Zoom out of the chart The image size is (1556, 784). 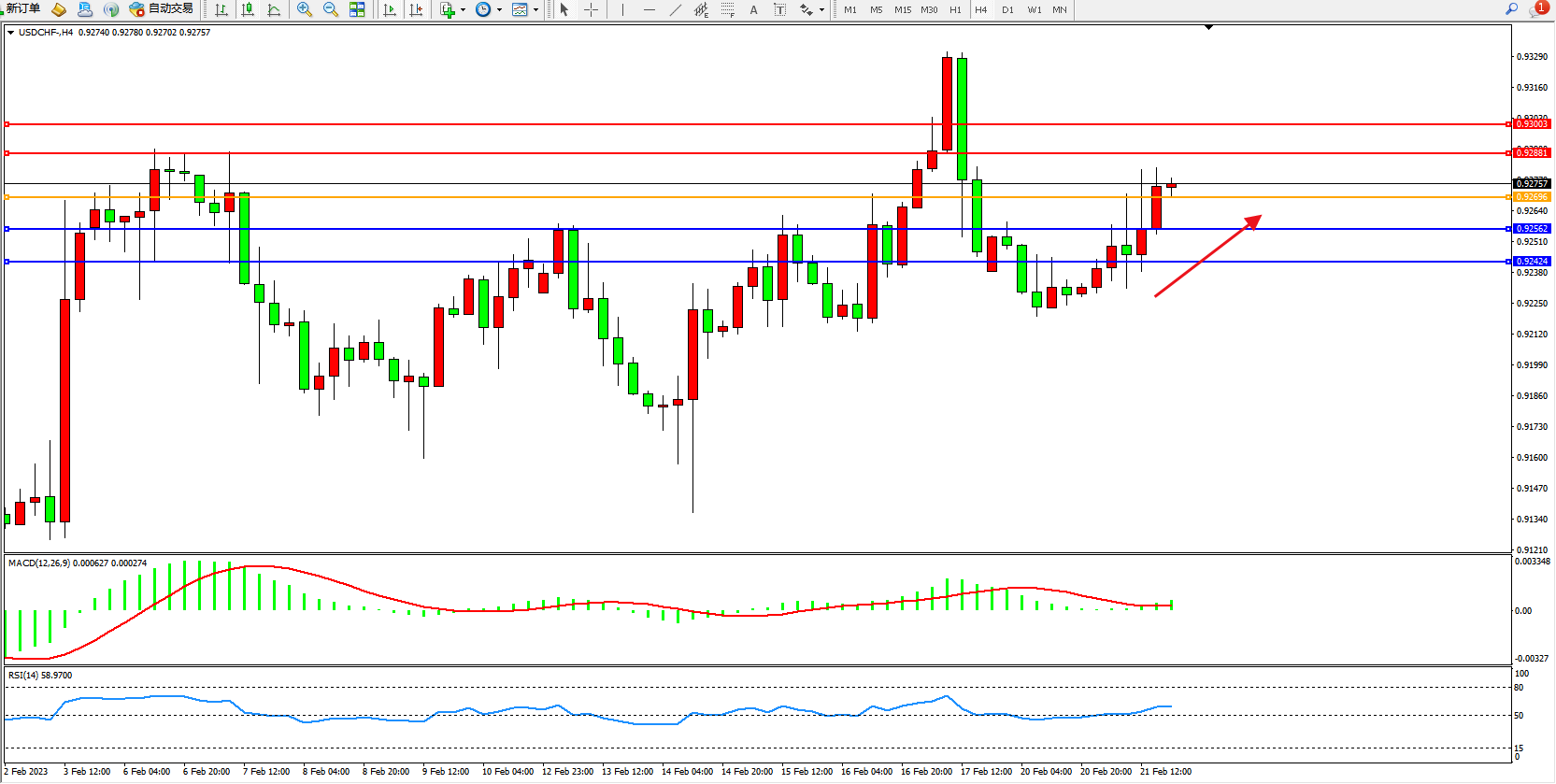330,9
